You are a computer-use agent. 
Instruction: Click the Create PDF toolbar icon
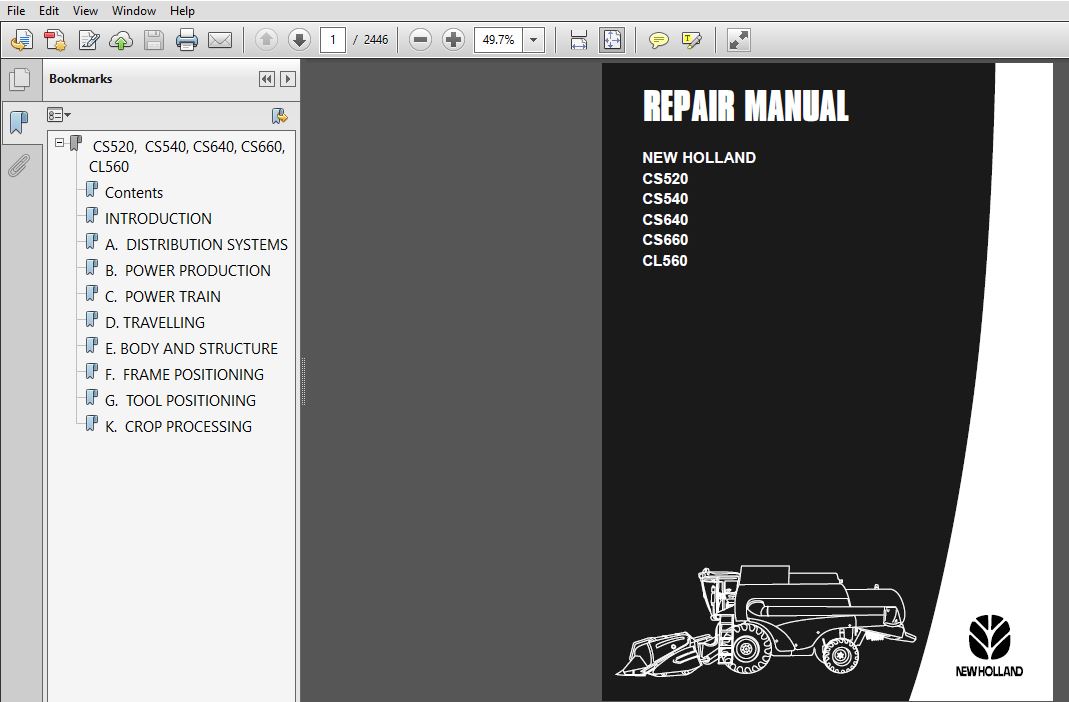(x=55, y=40)
